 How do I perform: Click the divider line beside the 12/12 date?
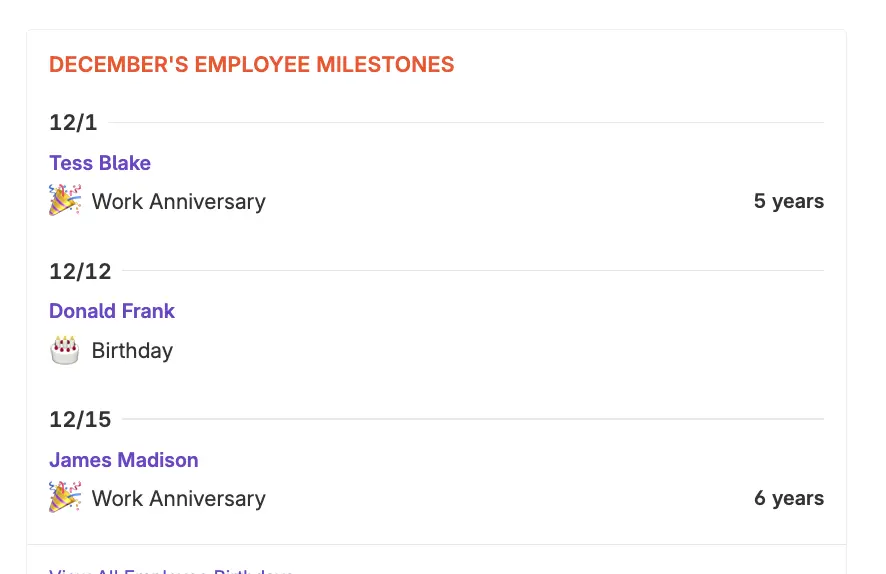point(472,271)
